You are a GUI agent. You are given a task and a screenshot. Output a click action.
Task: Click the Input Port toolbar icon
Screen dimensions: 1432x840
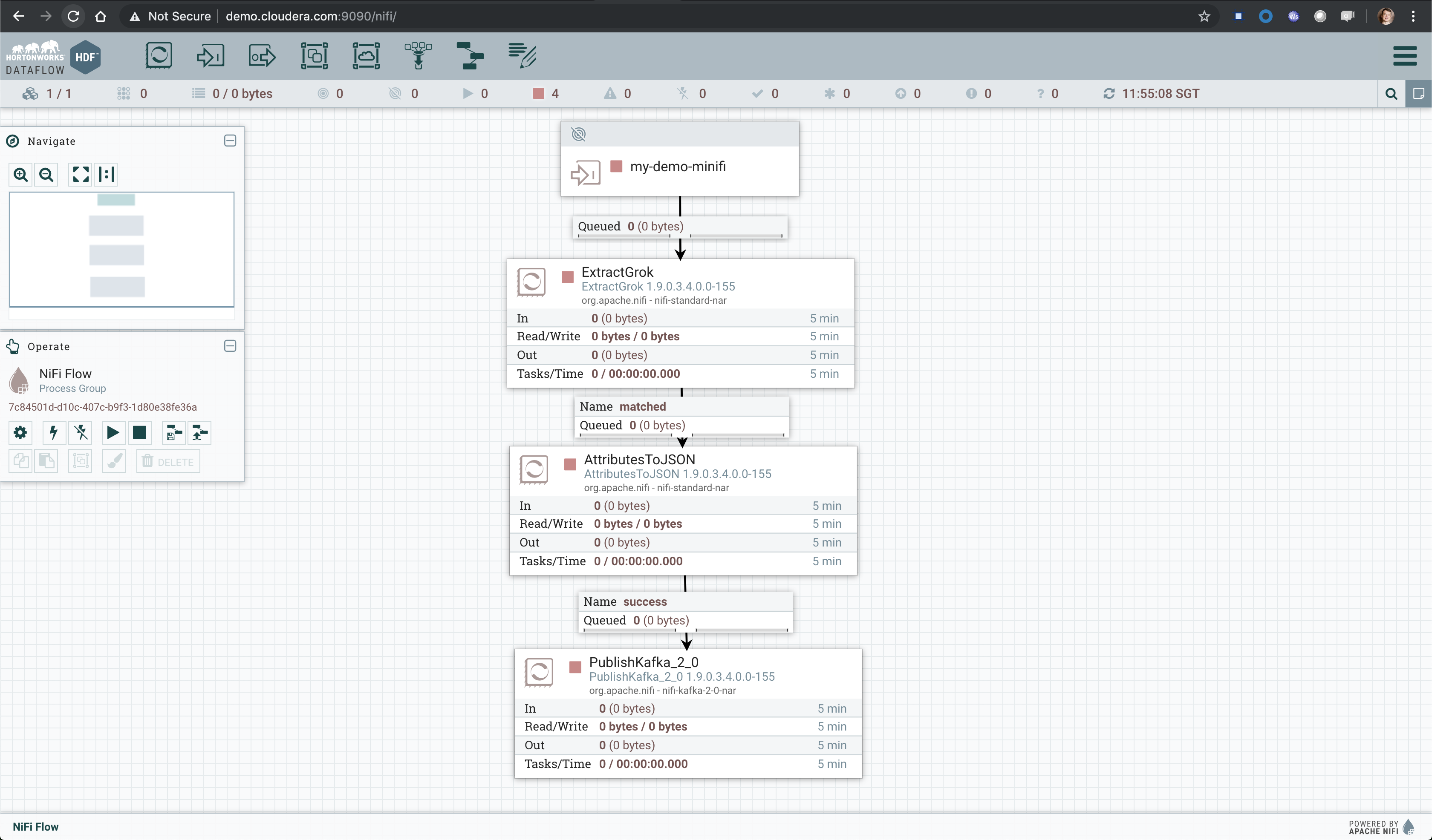210,56
